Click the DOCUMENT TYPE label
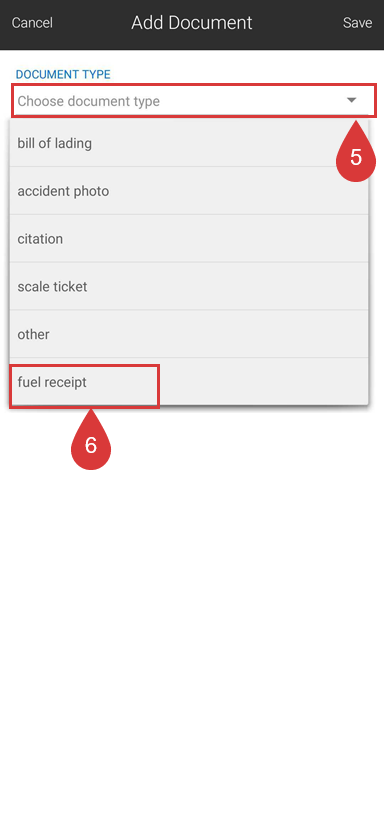Viewport: 385px width, 818px height. coord(63,75)
